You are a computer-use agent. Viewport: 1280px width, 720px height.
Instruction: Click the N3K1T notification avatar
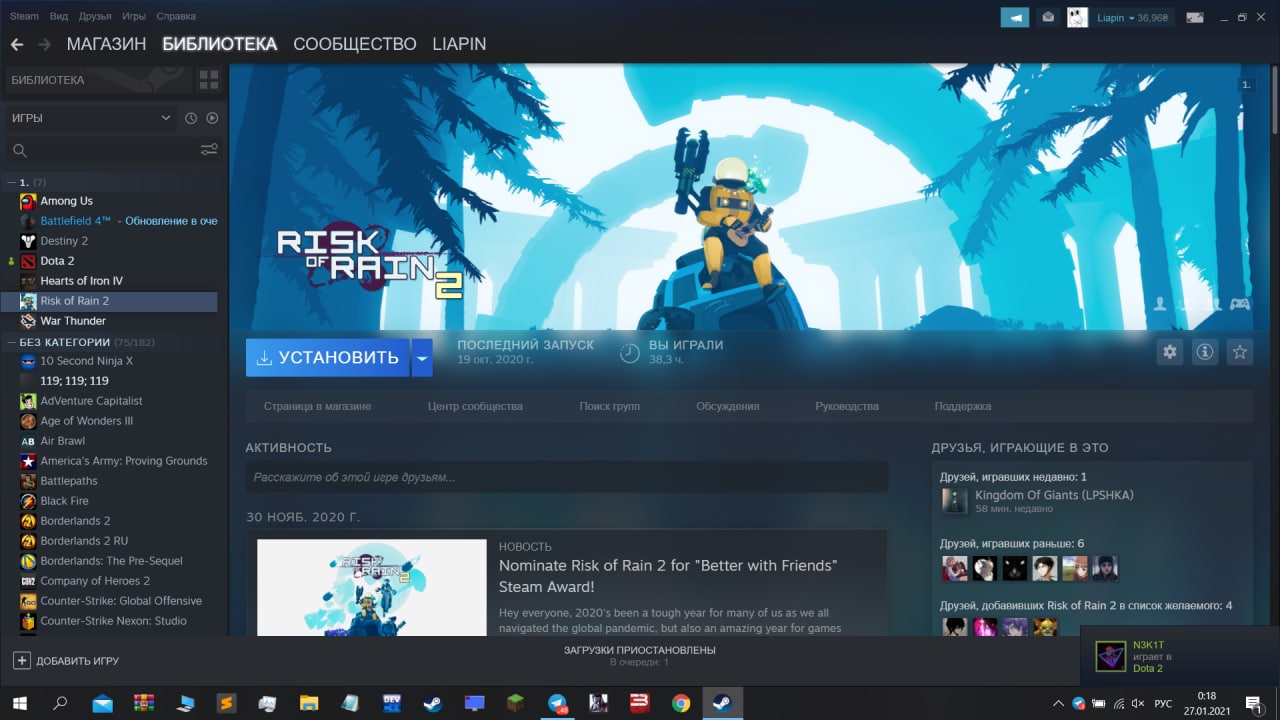click(x=1111, y=656)
